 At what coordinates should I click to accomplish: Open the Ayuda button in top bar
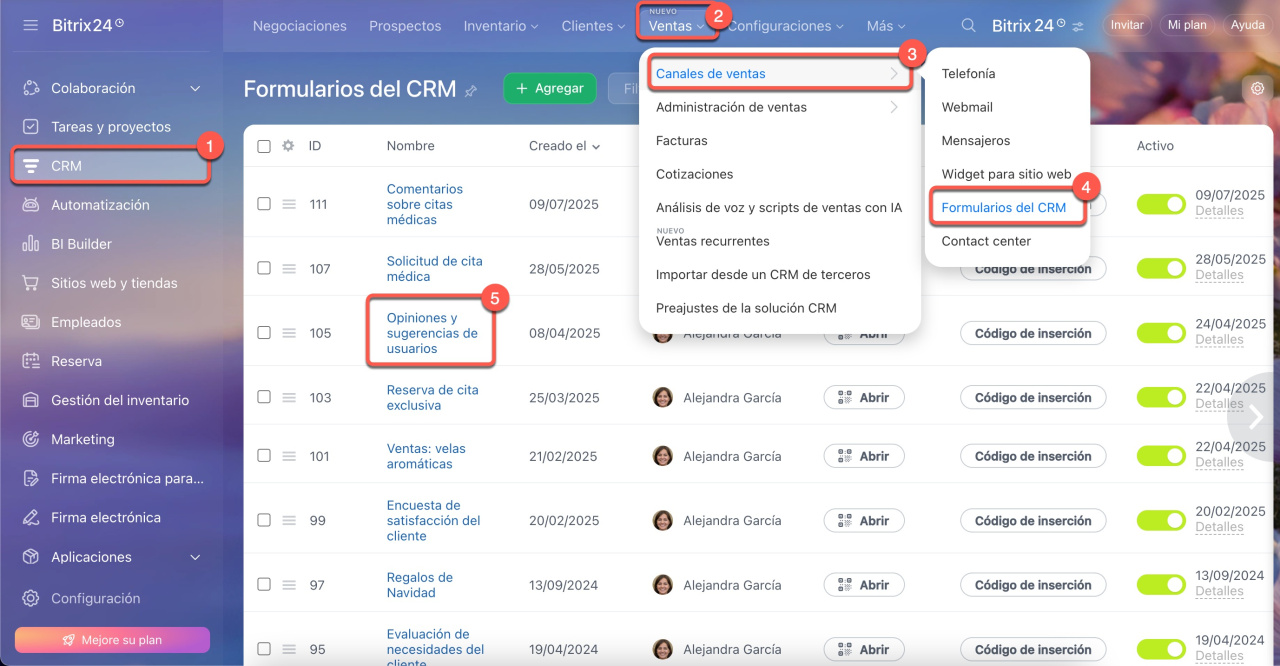(1247, 25)
